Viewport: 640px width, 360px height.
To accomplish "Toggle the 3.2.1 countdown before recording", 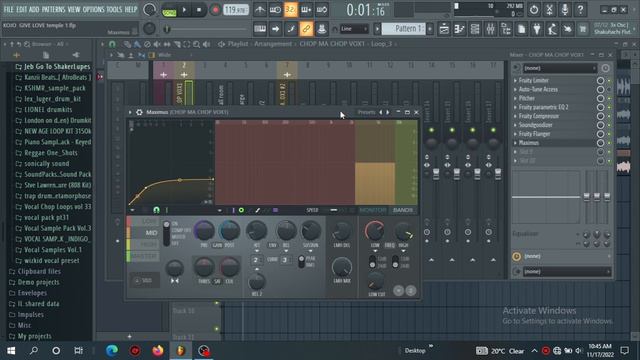I will (291, 10).
